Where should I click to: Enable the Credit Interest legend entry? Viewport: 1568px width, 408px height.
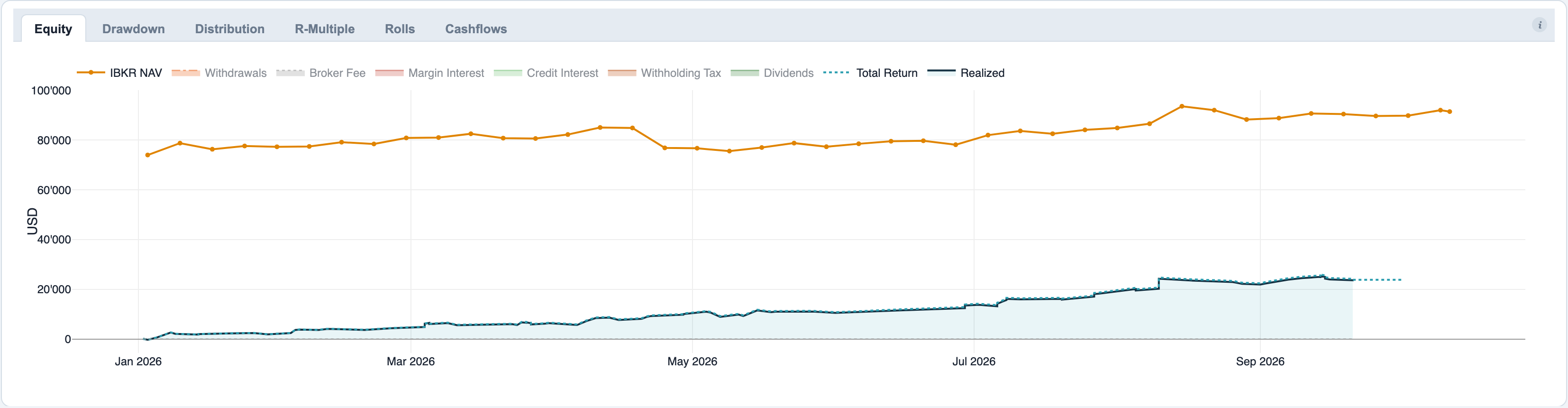tap(546, 73)
